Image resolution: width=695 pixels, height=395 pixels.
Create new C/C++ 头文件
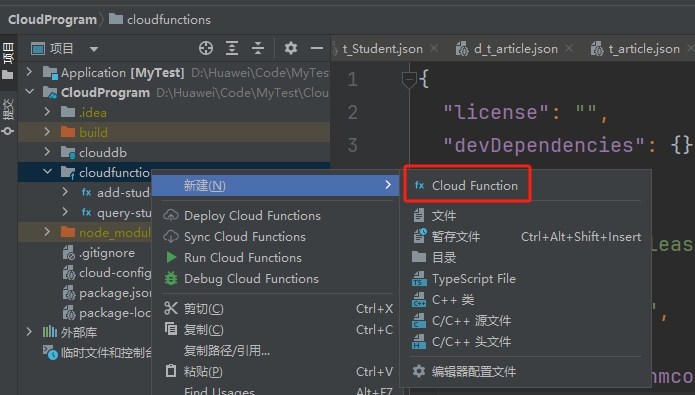[526, 342]
